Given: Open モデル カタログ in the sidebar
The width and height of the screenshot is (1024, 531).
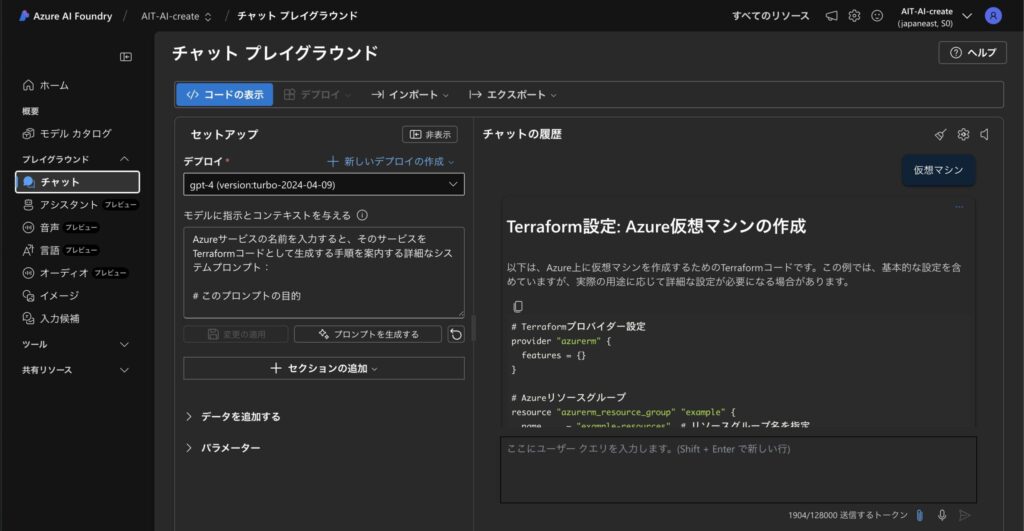Looking at the screenshot, I should (67, 133).
